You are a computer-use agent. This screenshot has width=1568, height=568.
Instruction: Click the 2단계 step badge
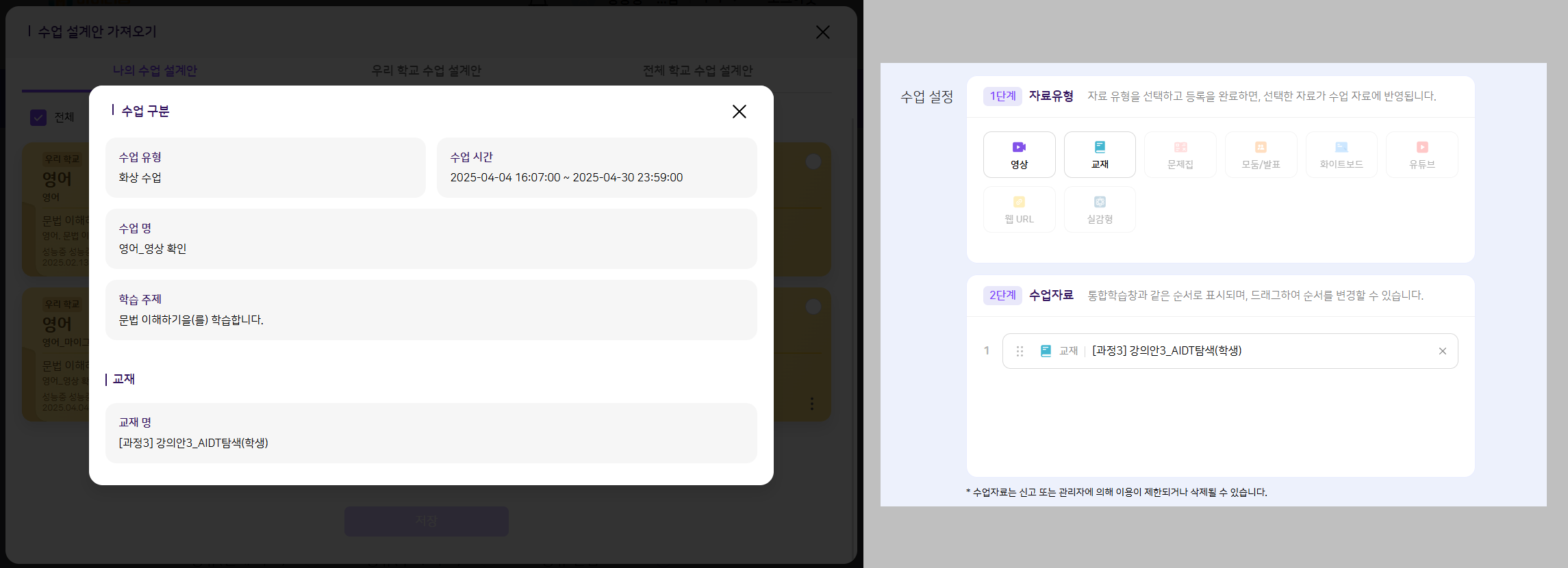(x=1002, y=296)
